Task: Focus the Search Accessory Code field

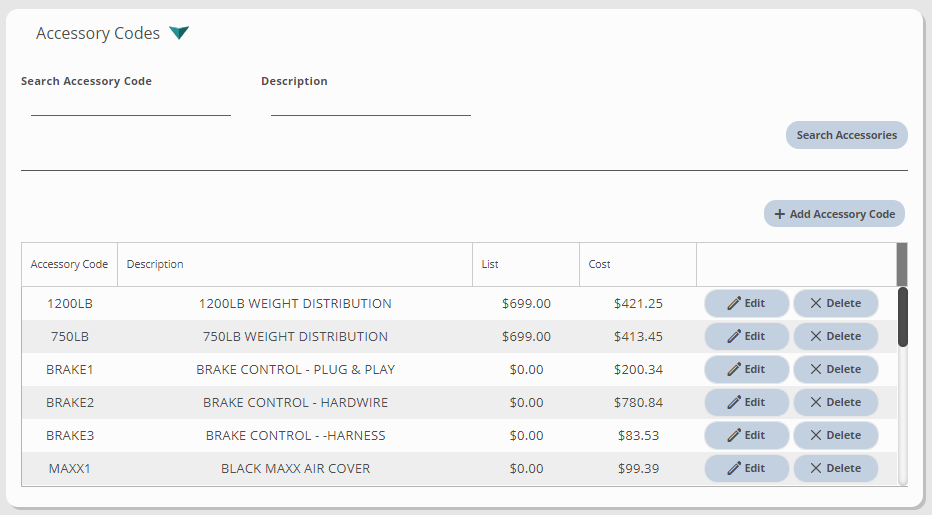Action: [x=131, y=105]
